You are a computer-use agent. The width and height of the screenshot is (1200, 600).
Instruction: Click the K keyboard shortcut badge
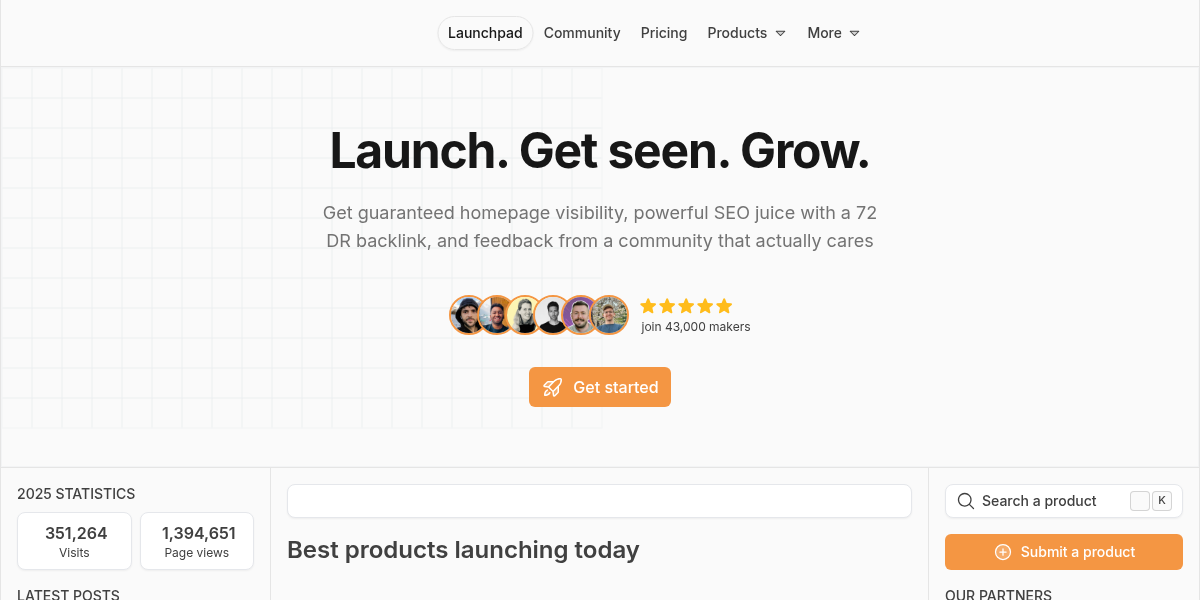[1161, 500]
